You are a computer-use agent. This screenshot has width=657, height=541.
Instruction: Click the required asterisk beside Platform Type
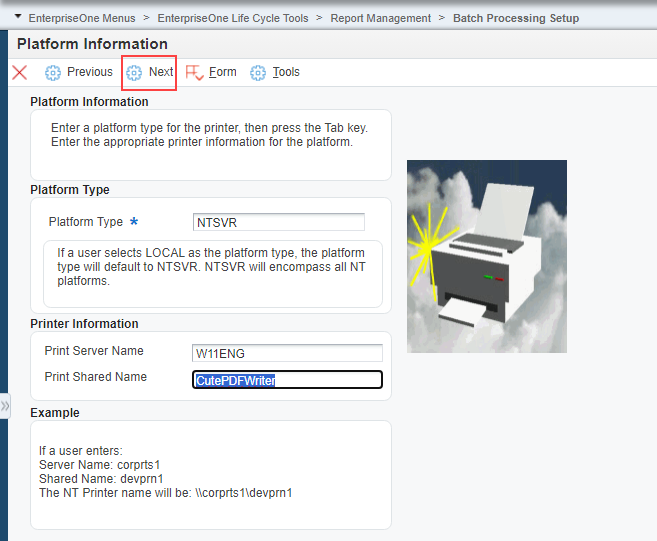point(134,221)
